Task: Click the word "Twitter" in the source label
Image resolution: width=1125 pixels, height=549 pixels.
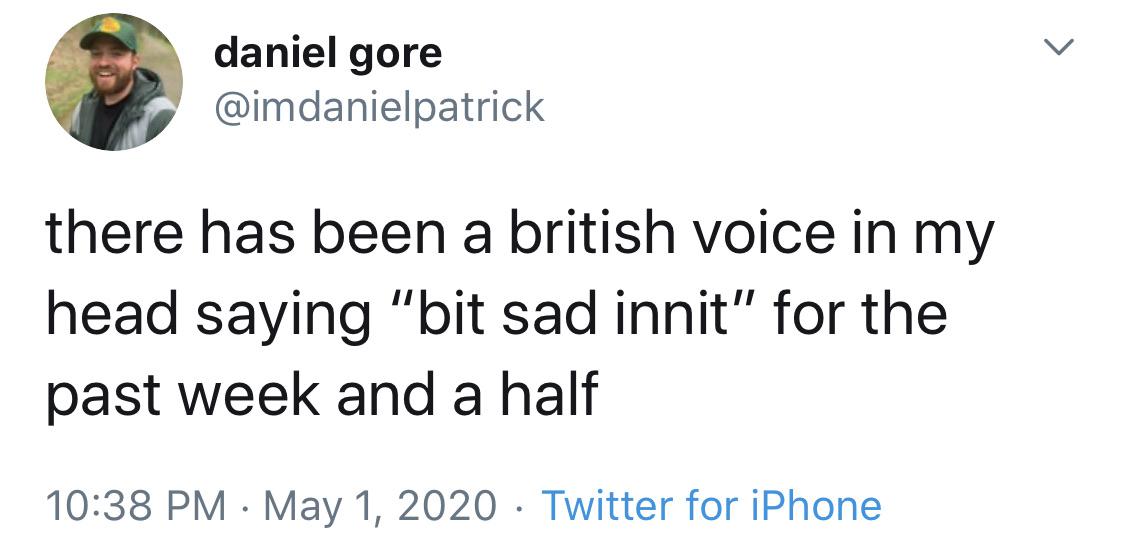Action: 605,505
